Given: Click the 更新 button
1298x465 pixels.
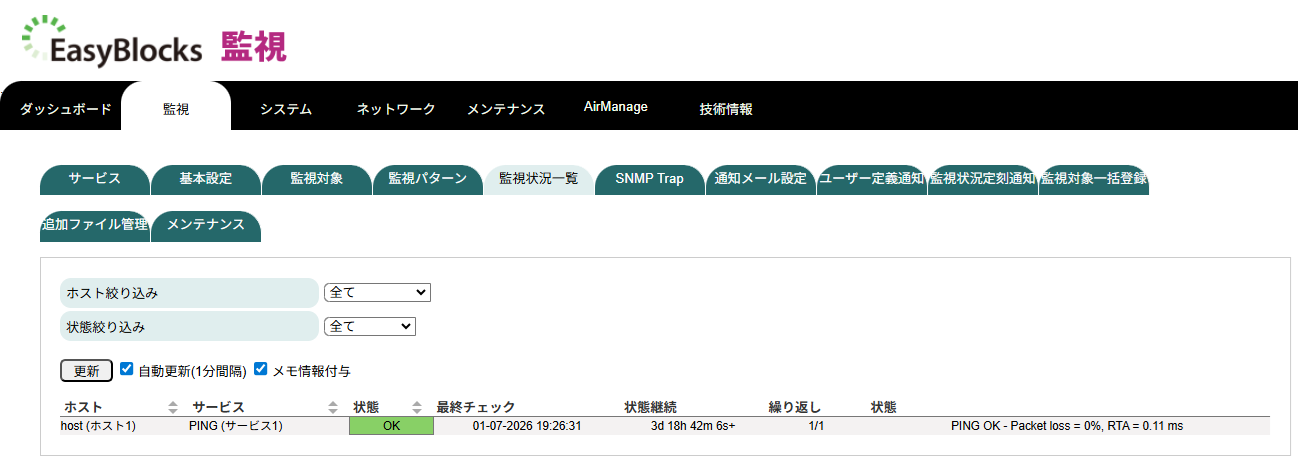Looking at the screenshot, I should coord(86,371).
